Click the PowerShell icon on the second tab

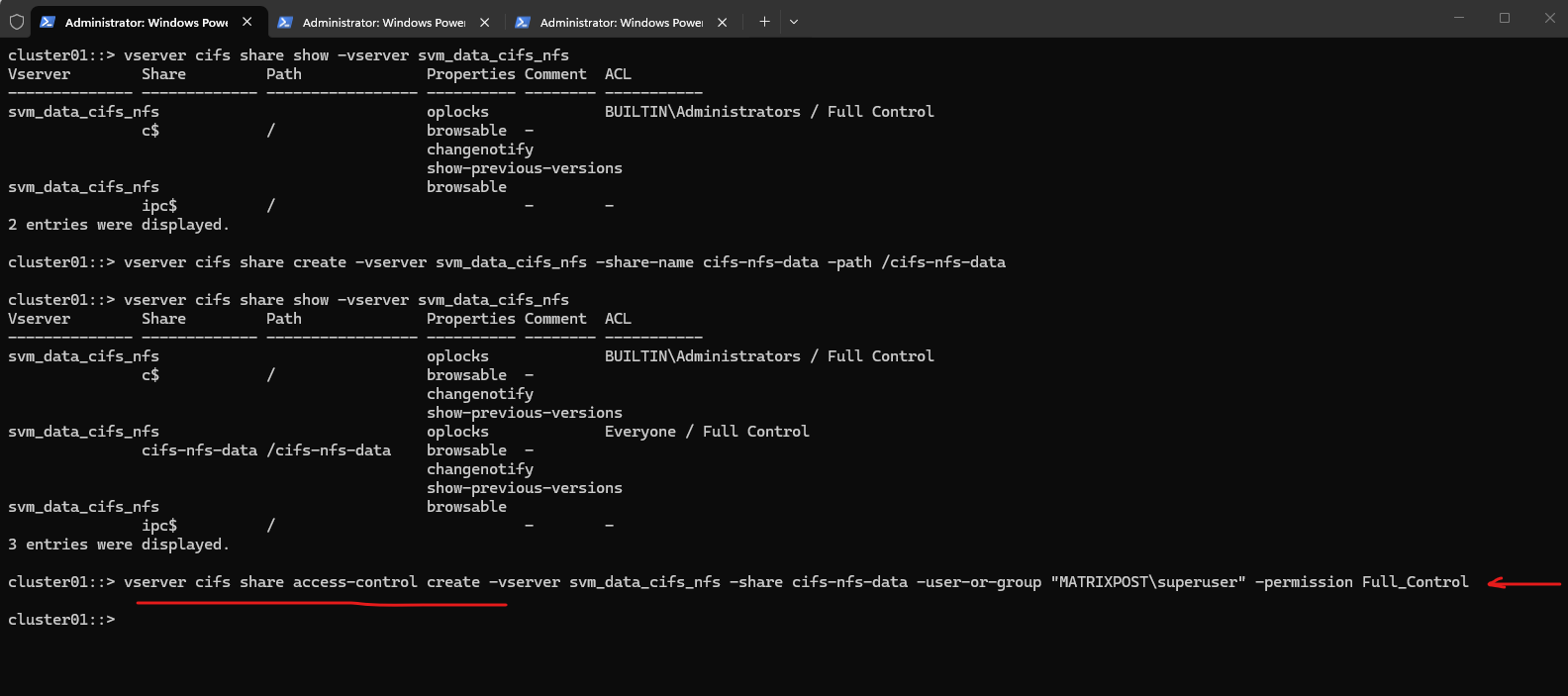point(285,22)
